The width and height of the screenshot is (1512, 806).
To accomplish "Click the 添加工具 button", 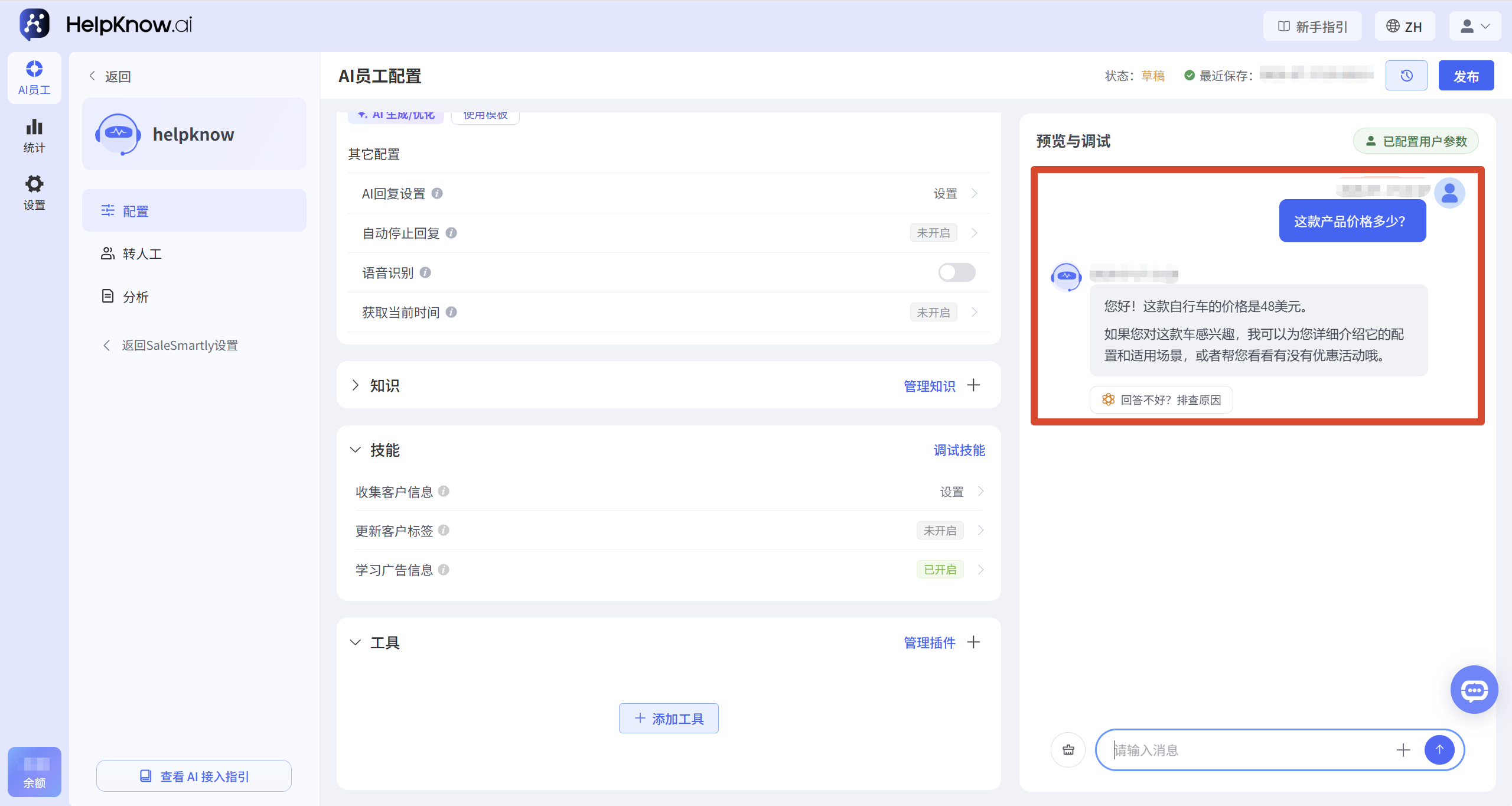I will pos(669,719).
